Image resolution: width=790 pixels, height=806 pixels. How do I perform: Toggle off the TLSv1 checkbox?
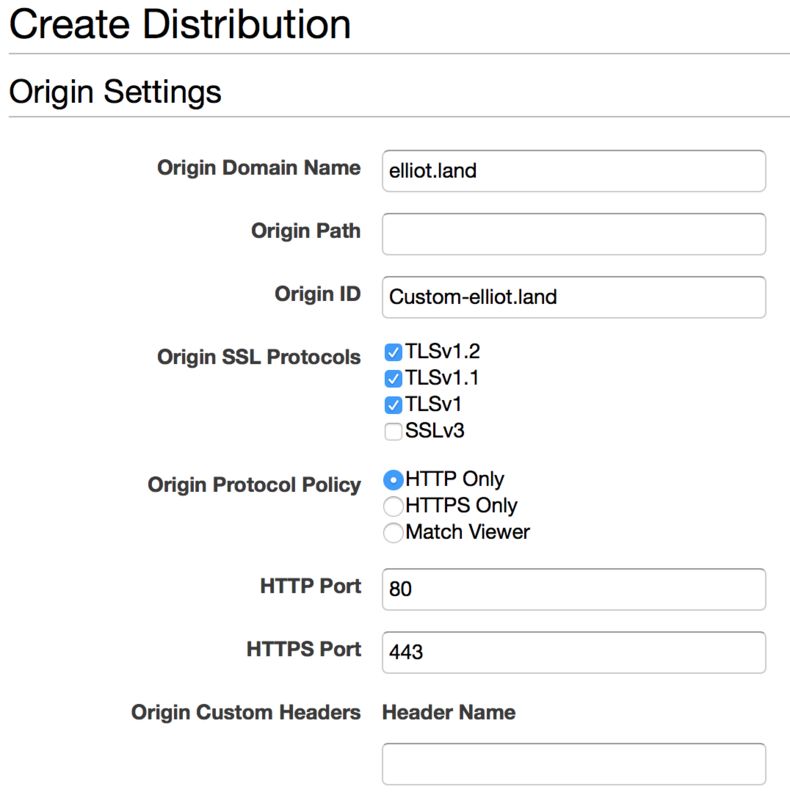(x=393, y=406)
